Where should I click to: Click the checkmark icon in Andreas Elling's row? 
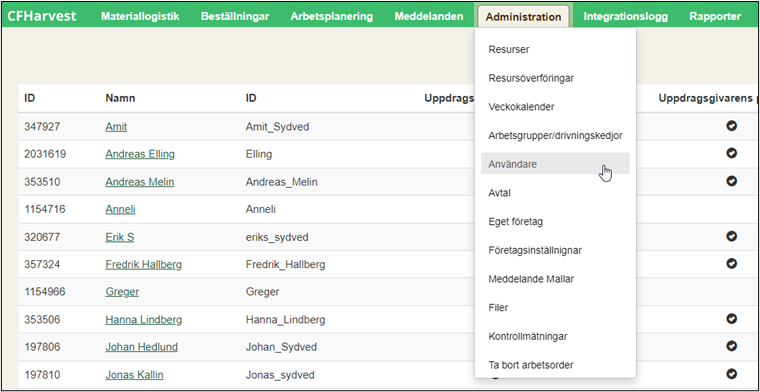[731, 153]
